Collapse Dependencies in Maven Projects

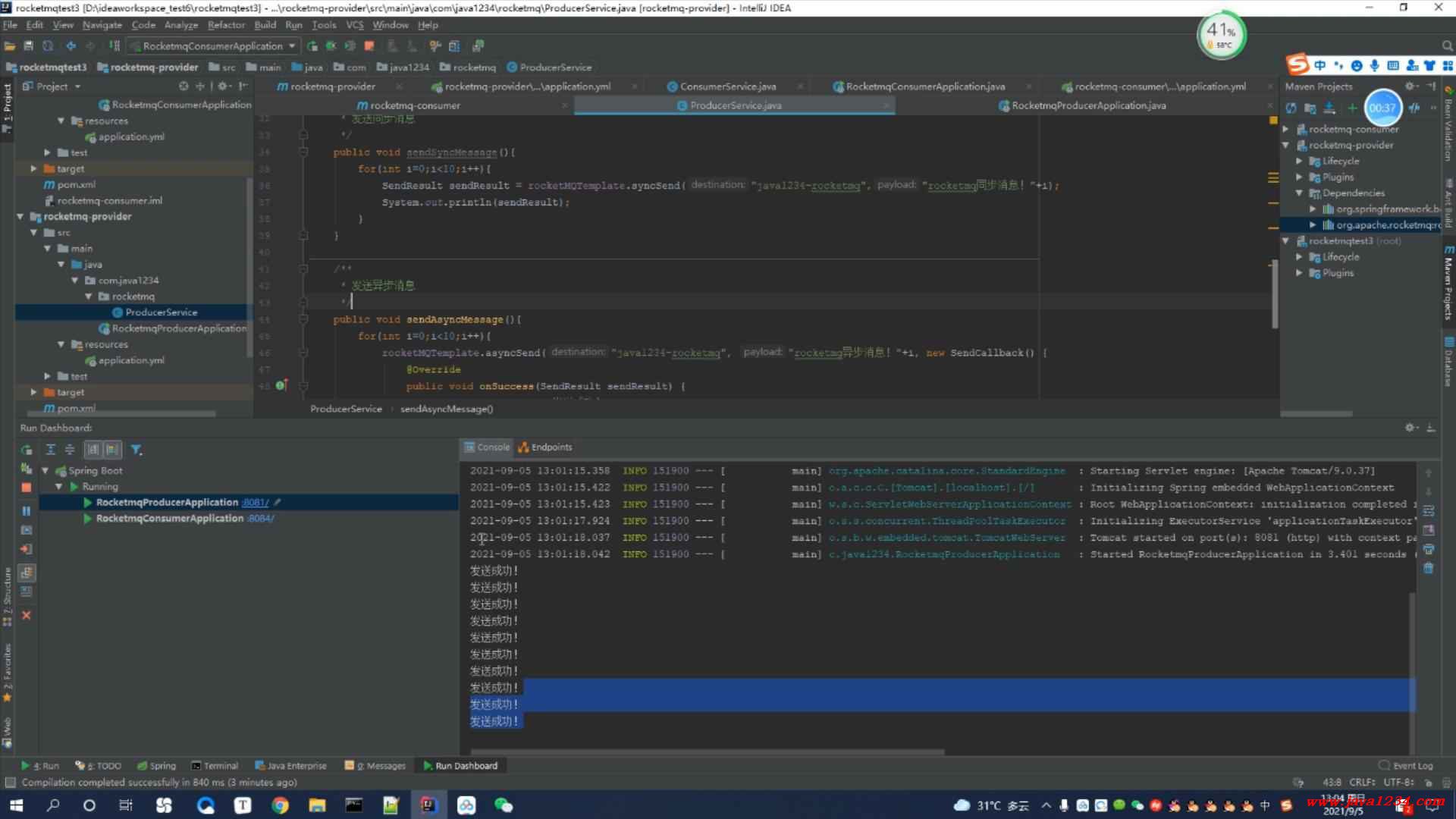click(1300, 193)
